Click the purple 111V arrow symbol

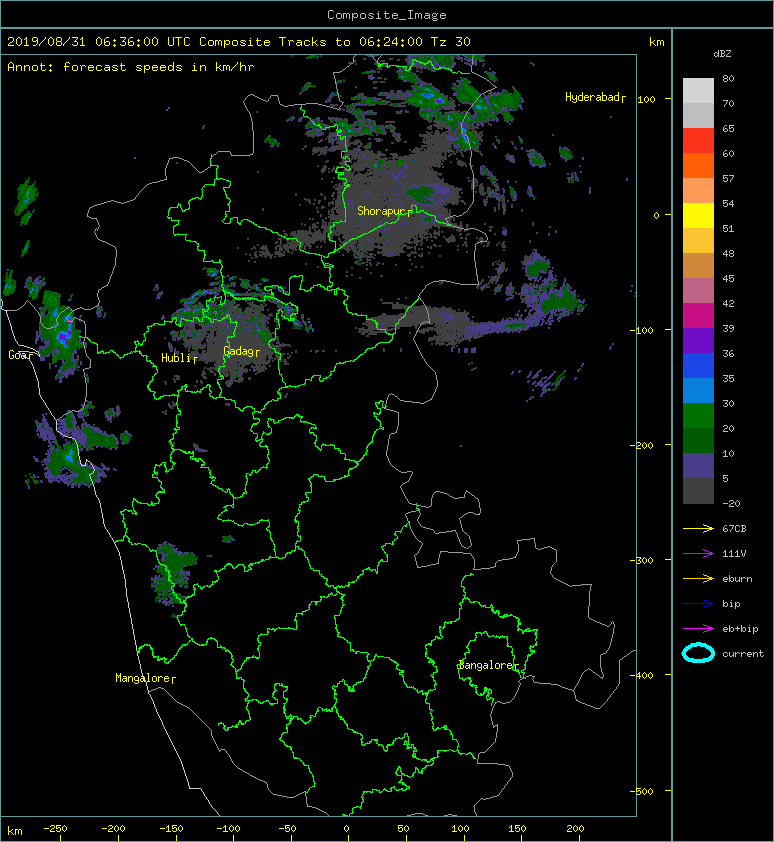click(x=698, y=554)
